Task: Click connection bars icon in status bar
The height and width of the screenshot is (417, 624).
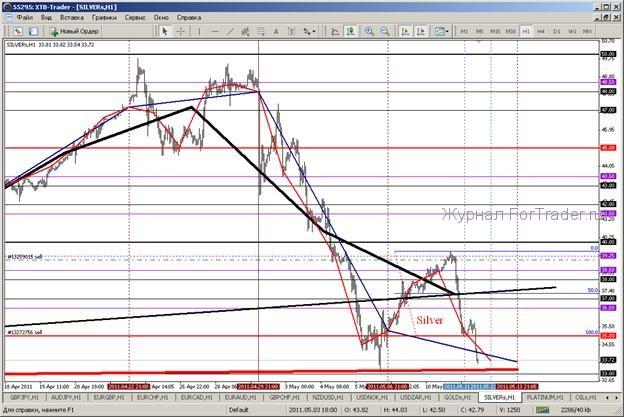Action: click(x=542, y=410)
